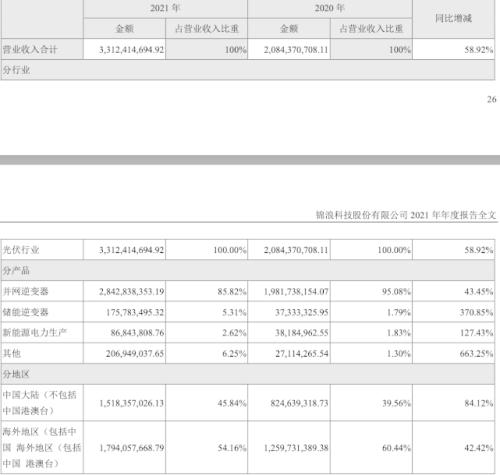Viewport: 500px width, 475px height.
Task: Select the "光伏行业" row label
Action: 21,250
